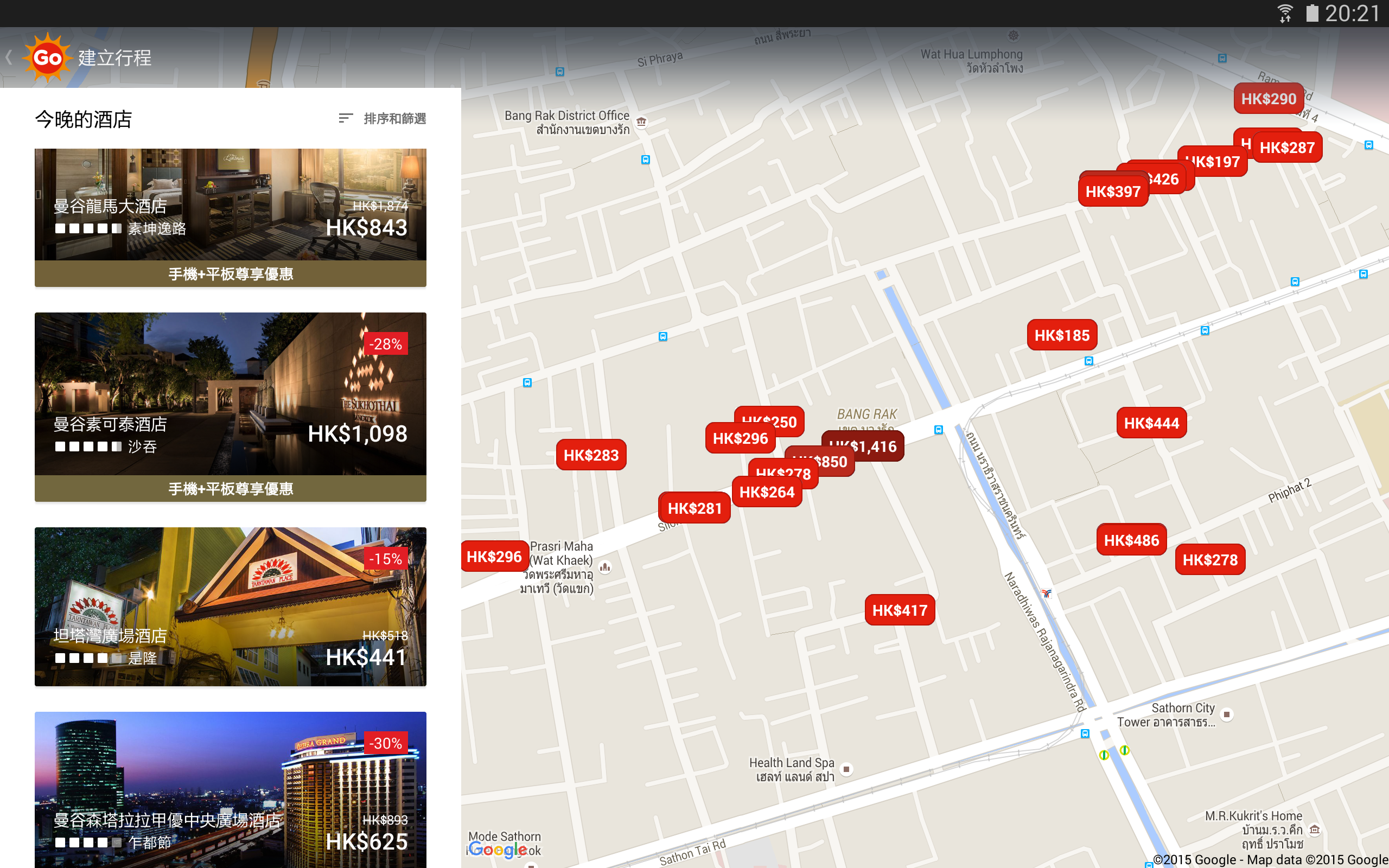Choose the HK$1,416 dark red pin
The image size is (1389, 868).
pos(878,445)
